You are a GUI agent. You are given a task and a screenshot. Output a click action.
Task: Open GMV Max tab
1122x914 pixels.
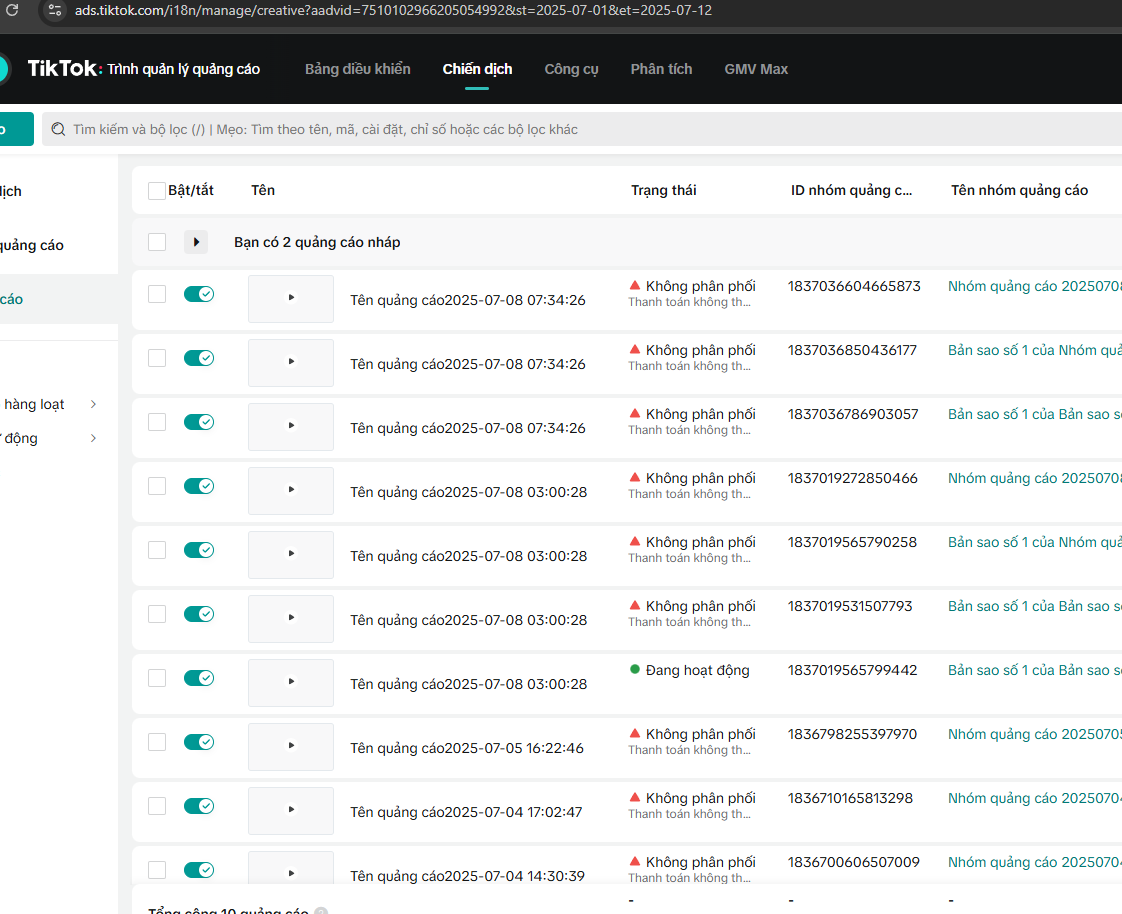[756, 69]
